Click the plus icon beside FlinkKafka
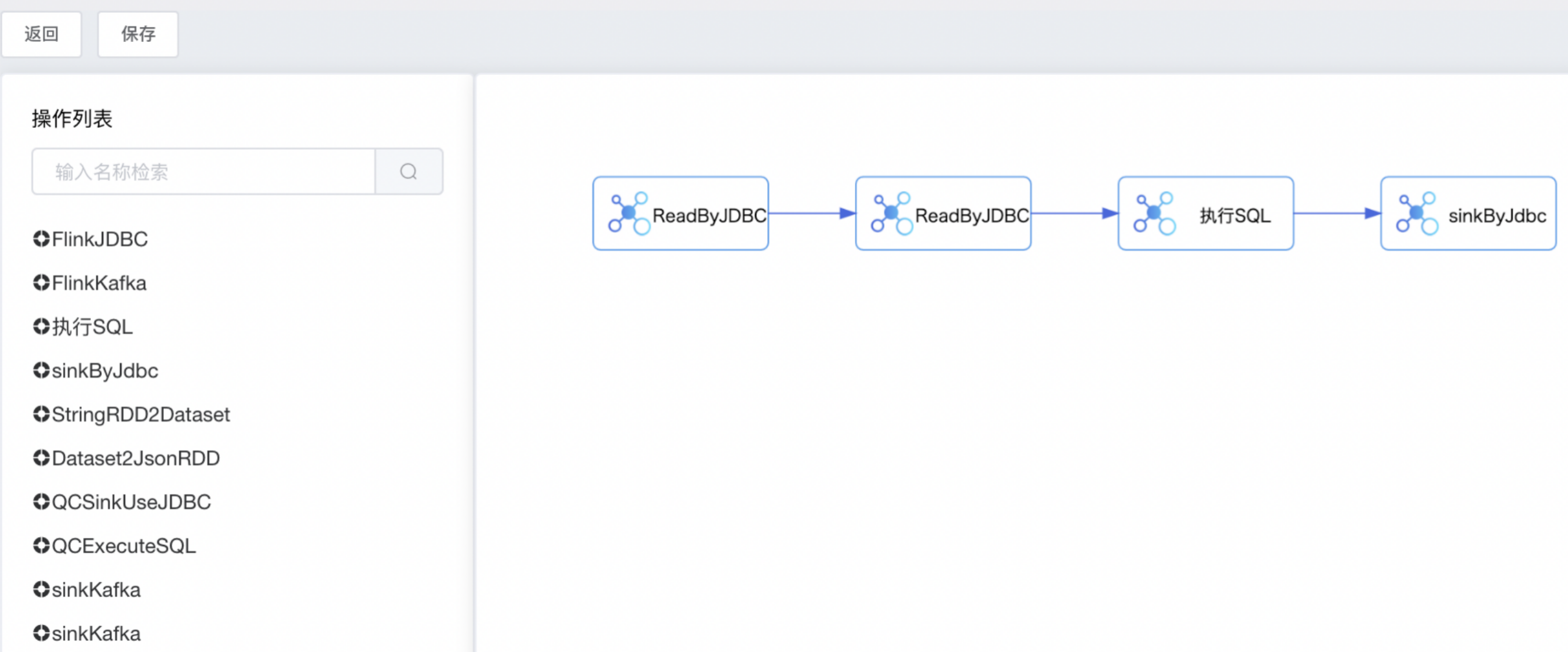The width and height of the screenshot is (1568, 652). pos(41,283)
